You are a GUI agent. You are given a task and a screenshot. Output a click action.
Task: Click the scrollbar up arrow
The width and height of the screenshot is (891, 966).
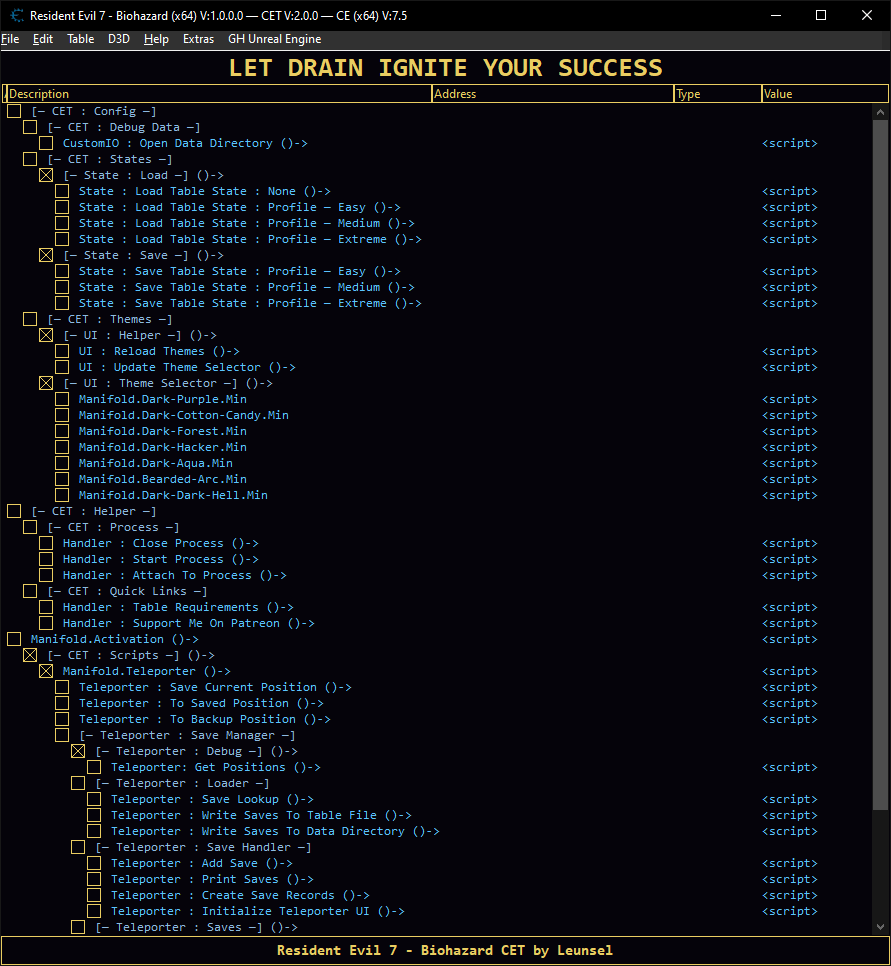tap(880, 112)
